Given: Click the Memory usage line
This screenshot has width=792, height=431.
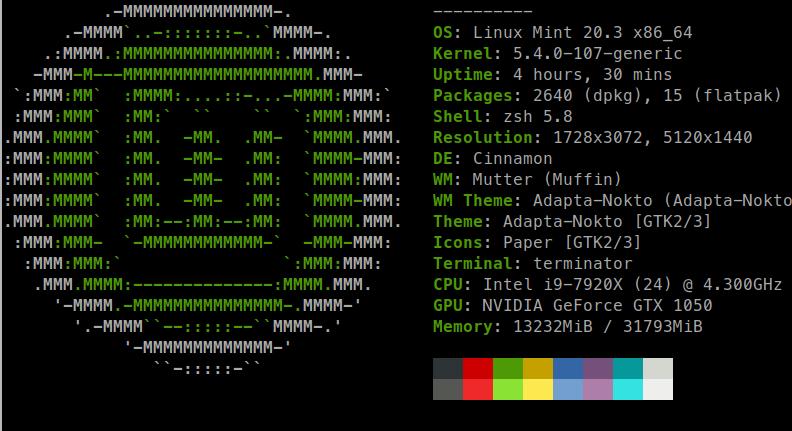Looking at the screenshot, I should (567, 326).
